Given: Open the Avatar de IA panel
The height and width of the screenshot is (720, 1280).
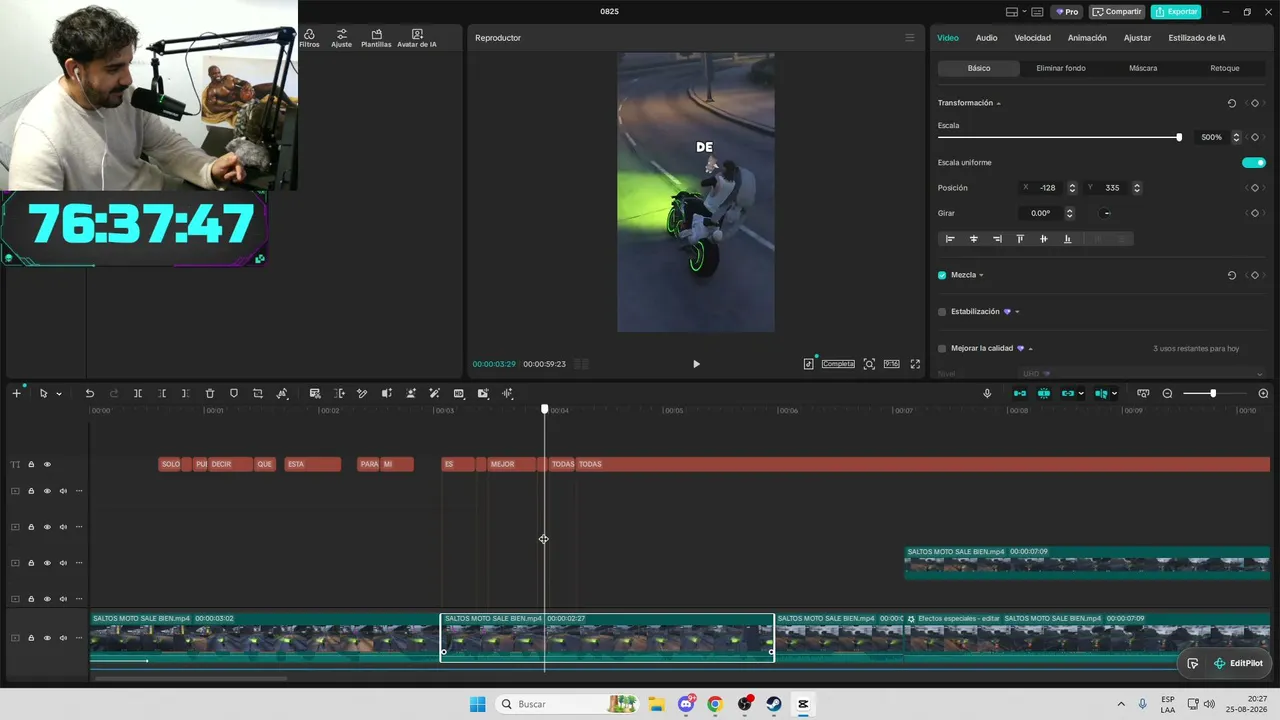Looking at the screenshot, I should pyautogui.click(x=416, y=38).
